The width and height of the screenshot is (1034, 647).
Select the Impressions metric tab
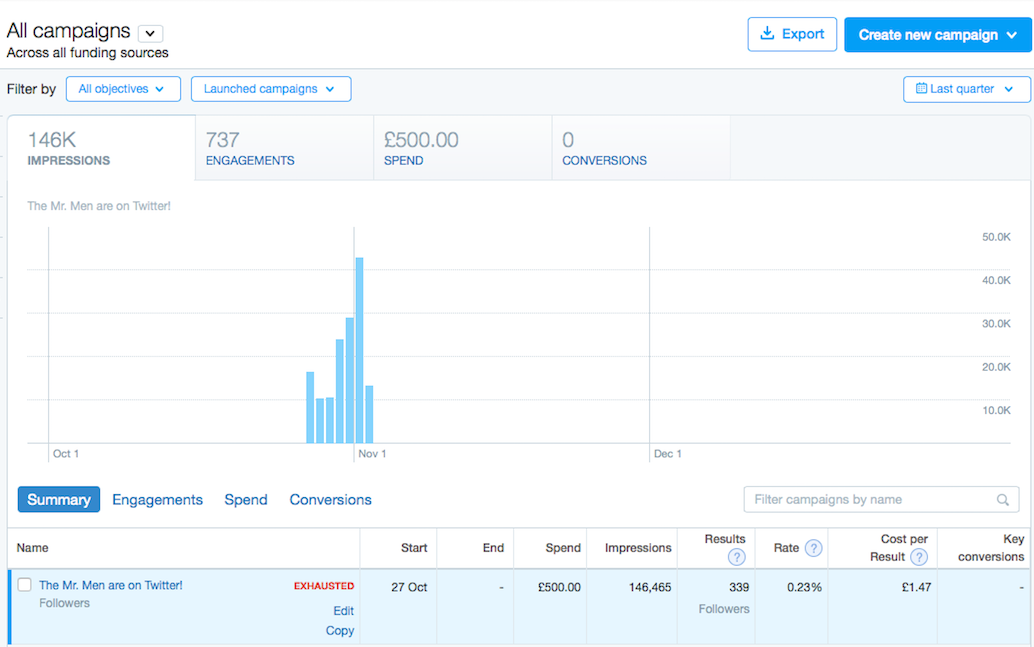(x=102, y=148)
